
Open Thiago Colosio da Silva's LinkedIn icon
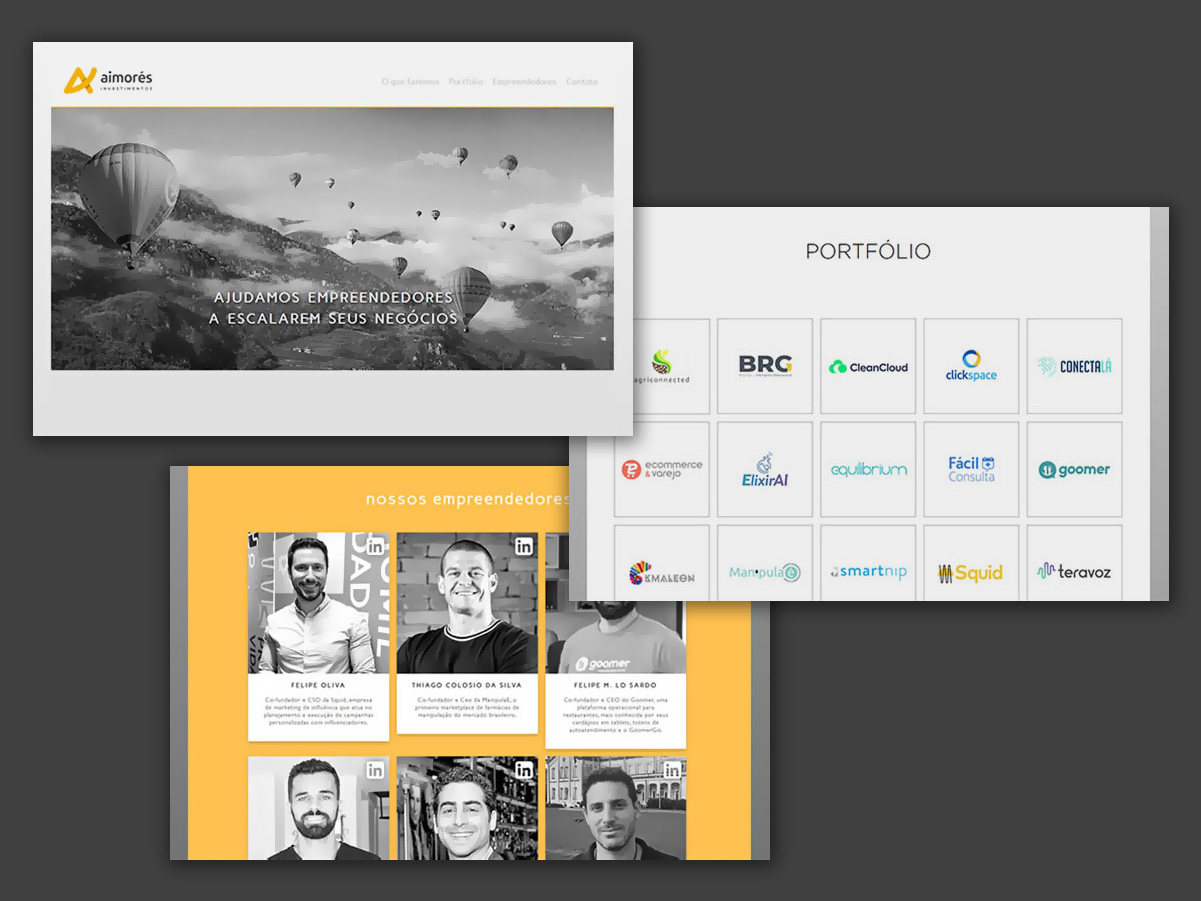coord(524,546)
